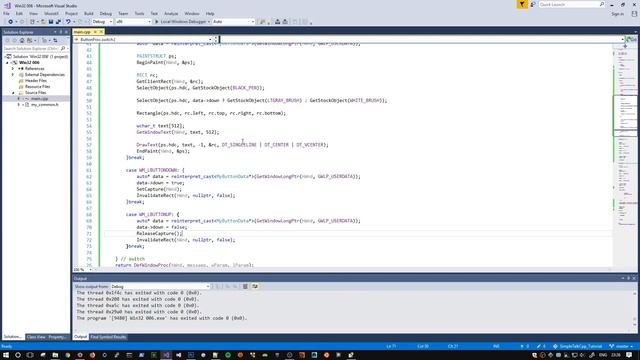The height and width of the screenshot is (360, 640).
Task: Expand the my_common.h file node
Action: [18, 104]
